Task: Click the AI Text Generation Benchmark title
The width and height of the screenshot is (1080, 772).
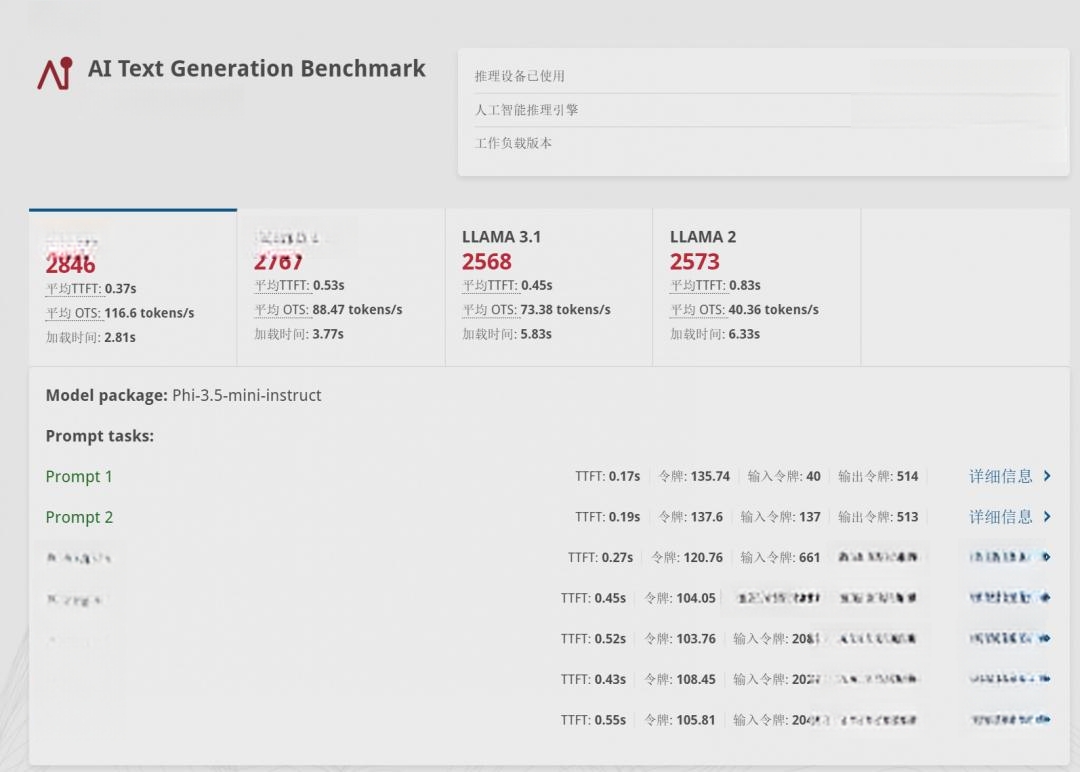Action: 256,69
